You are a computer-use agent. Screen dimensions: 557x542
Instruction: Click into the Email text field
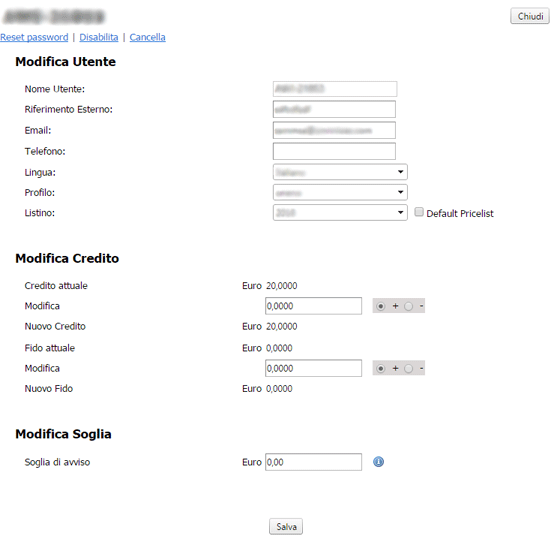[334, 130]
